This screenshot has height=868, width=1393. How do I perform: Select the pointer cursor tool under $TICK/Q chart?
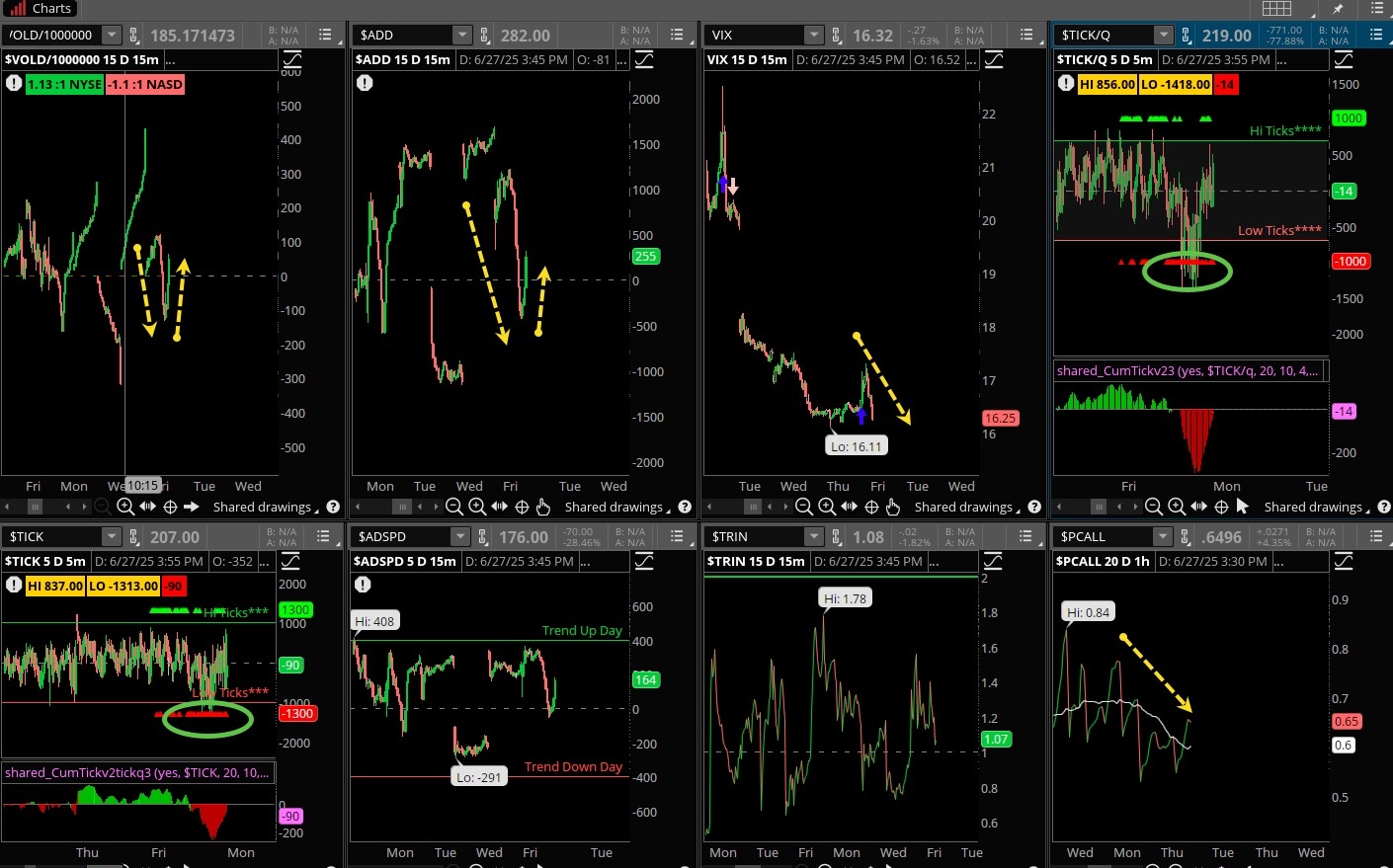1243,507
